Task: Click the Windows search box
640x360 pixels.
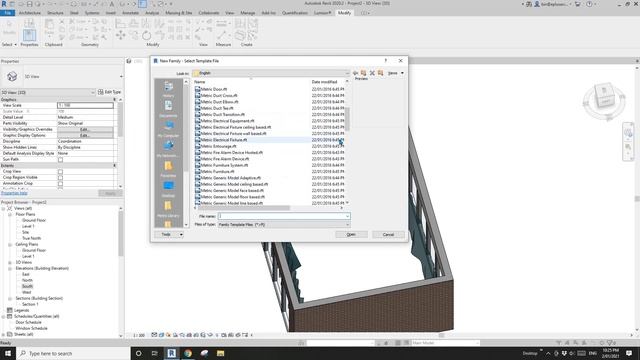Action: pyautogui.click(x=73, y=353)
